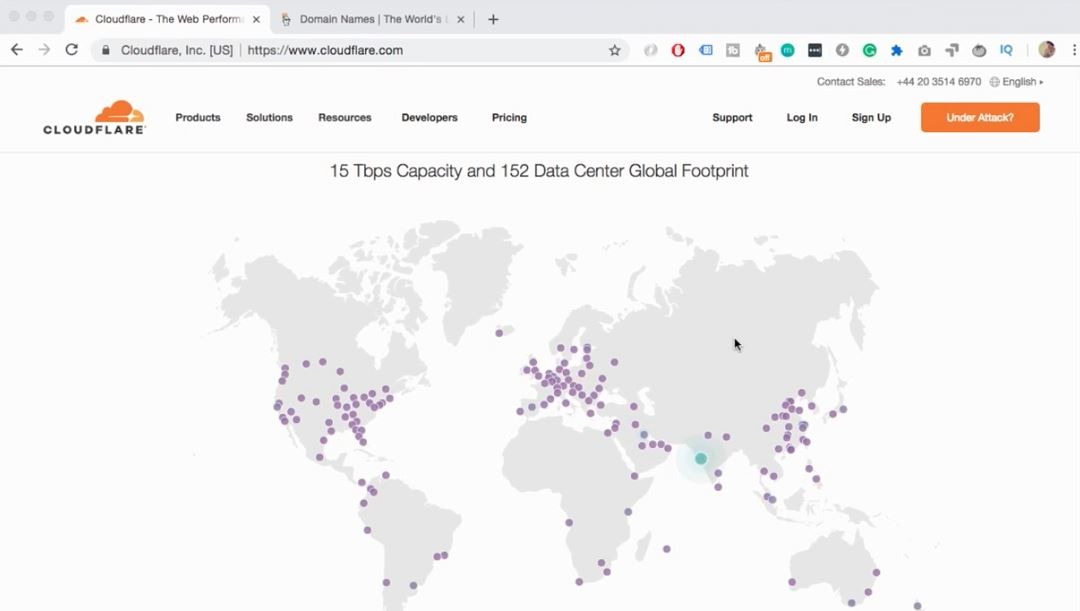Go back to the previous page
Image resolution: width=1080 pixels, height=611 pixels.
click(17, 50)
